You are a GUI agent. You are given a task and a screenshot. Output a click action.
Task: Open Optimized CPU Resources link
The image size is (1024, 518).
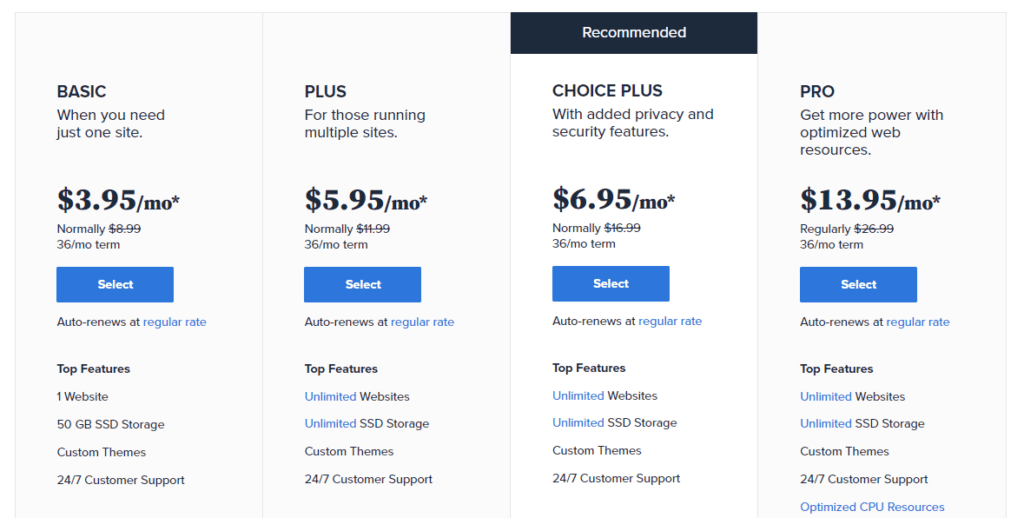pyautogui.click(x=872, y=507)
